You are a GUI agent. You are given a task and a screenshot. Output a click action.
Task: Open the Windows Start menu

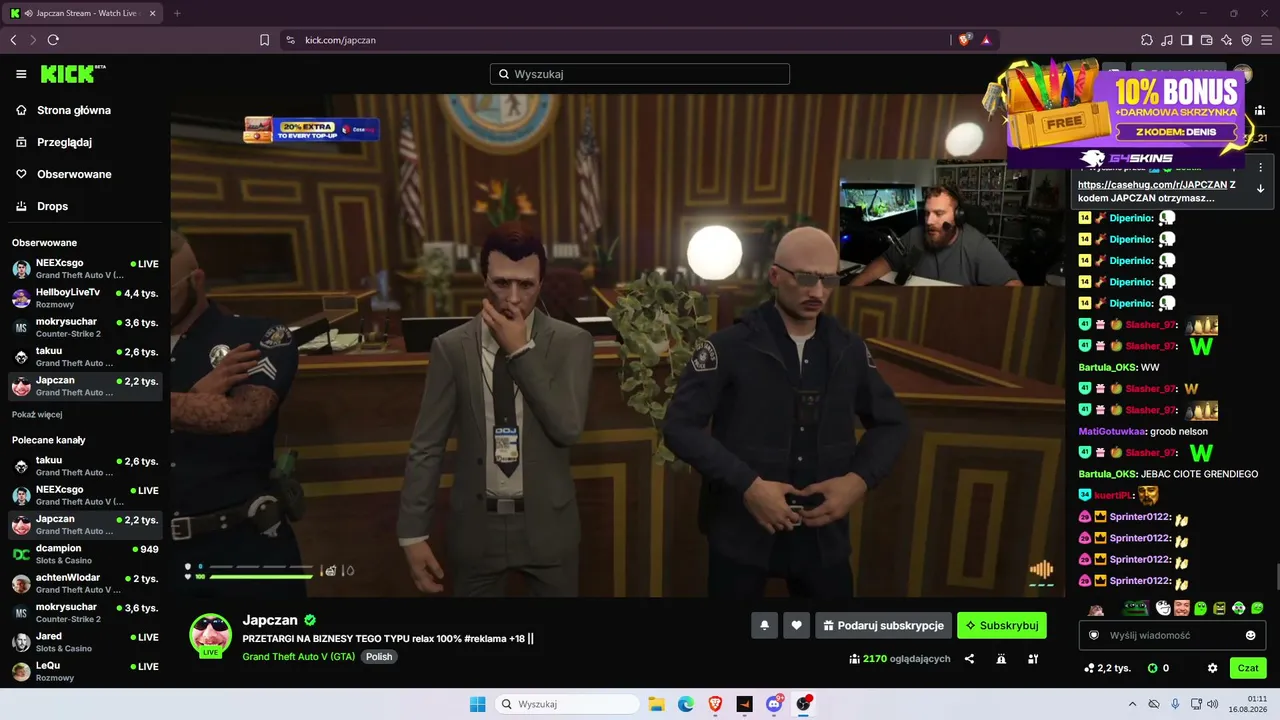point(478,704)
